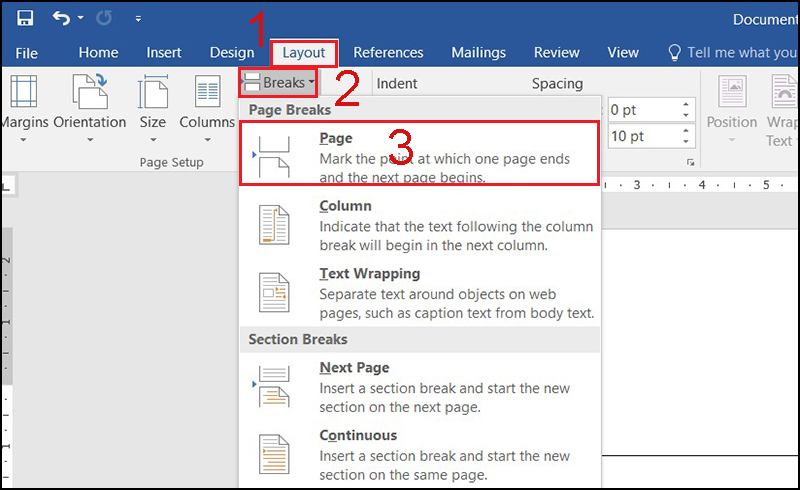The width and height of the screenshot is (800, 490).
Task: Click the Save icon in quick access toolbar
Action: pyautogui.click(x=24, y=19)
